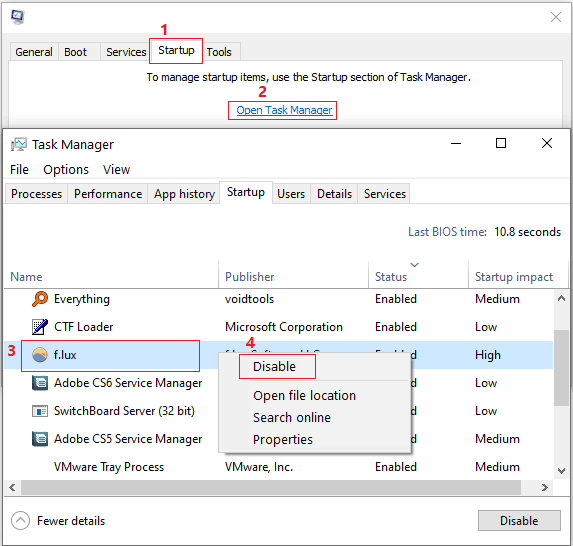Click the SwitchBoard Server row icon
Image resolution: width=573 pixels, height=546 pixels.
(40, 411)
